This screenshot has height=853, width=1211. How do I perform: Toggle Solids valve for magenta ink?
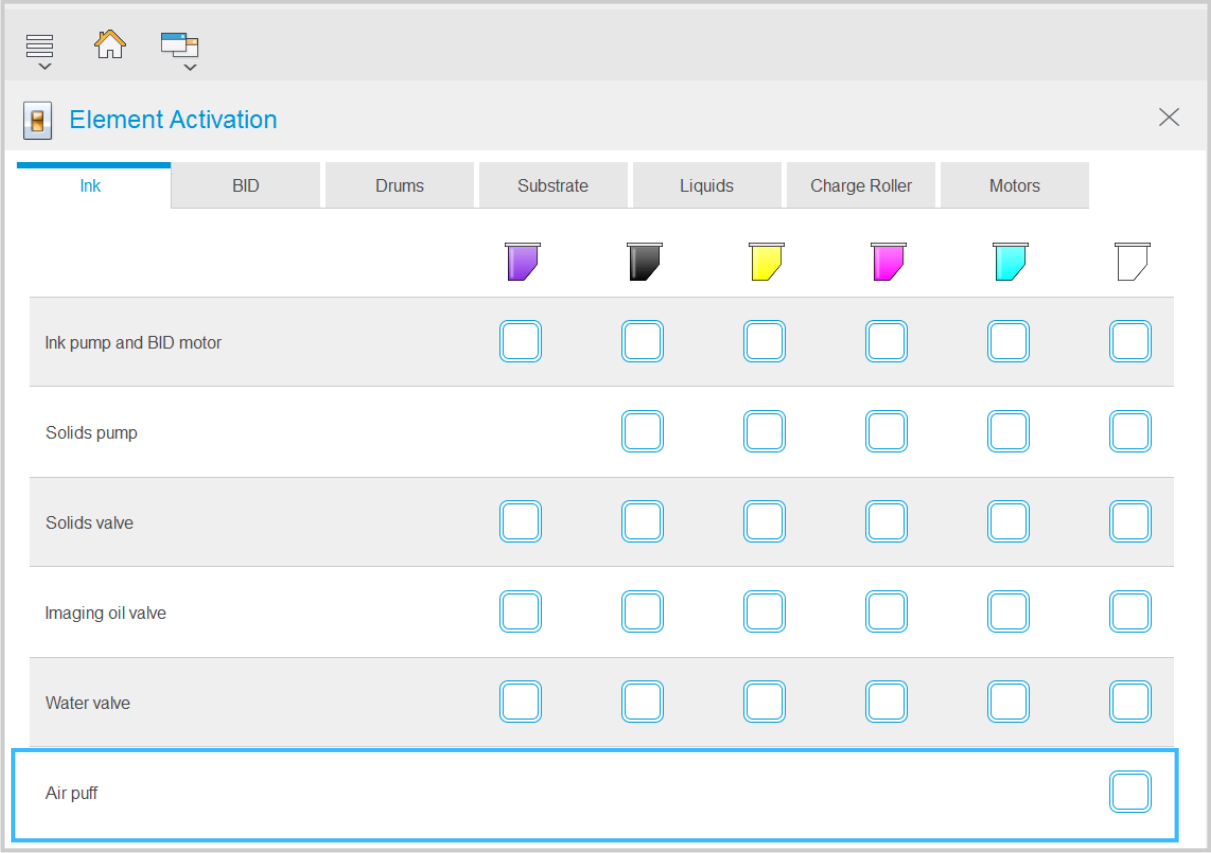tap(886, 521)
